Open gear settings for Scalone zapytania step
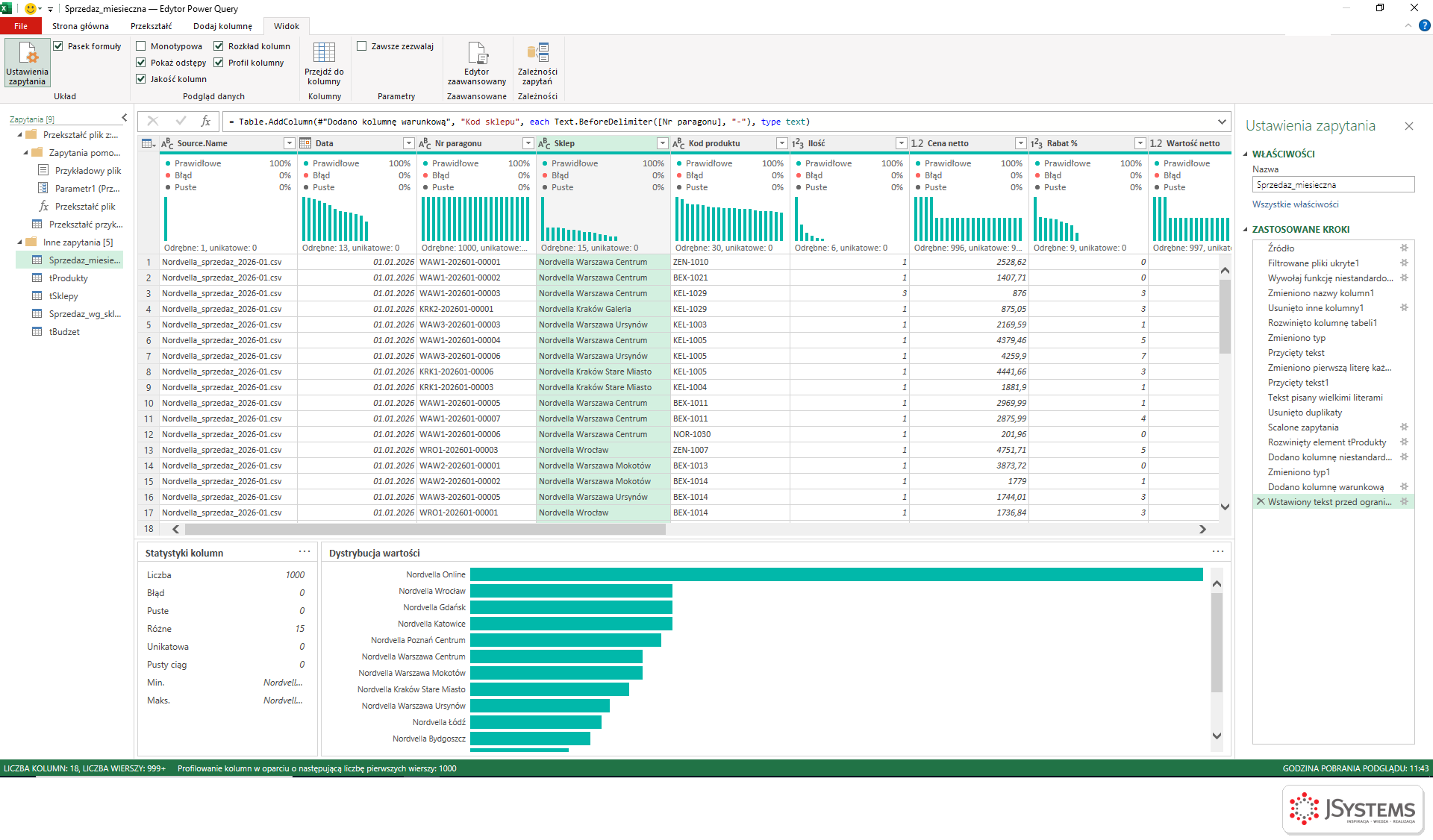The image size is (1433, 840). pos(1404,427)
